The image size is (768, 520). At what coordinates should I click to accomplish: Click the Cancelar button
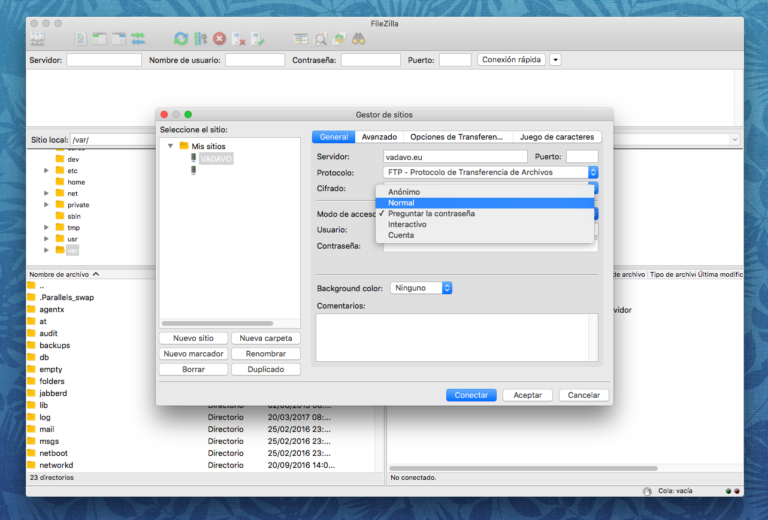tap(583, 395)
